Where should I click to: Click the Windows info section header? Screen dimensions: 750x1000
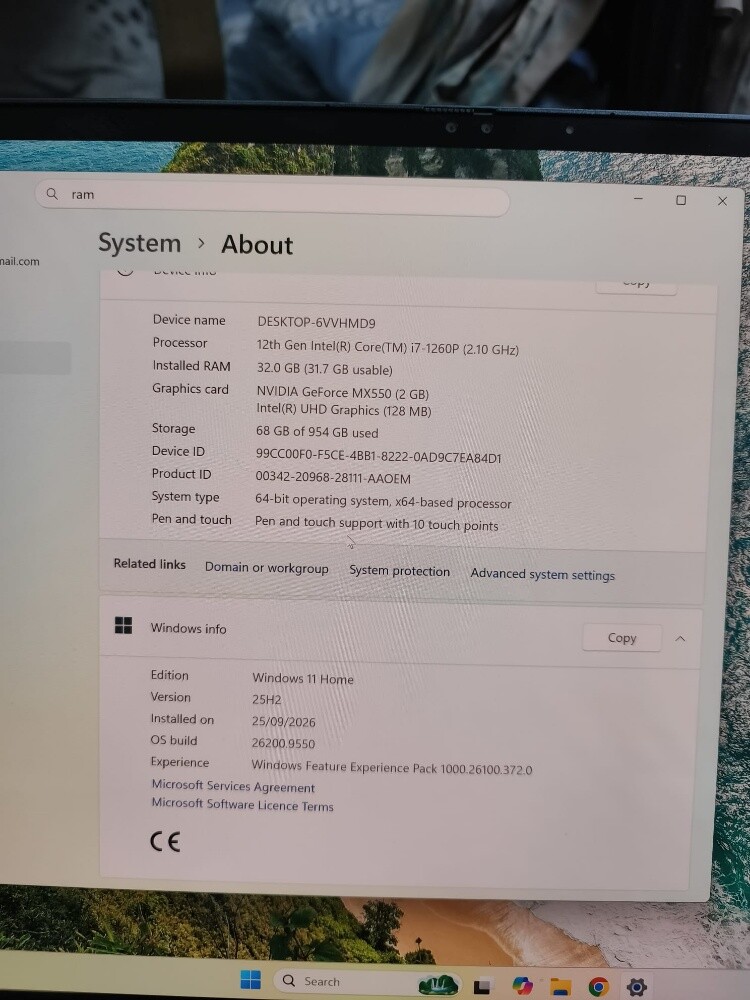coord(401,633)
